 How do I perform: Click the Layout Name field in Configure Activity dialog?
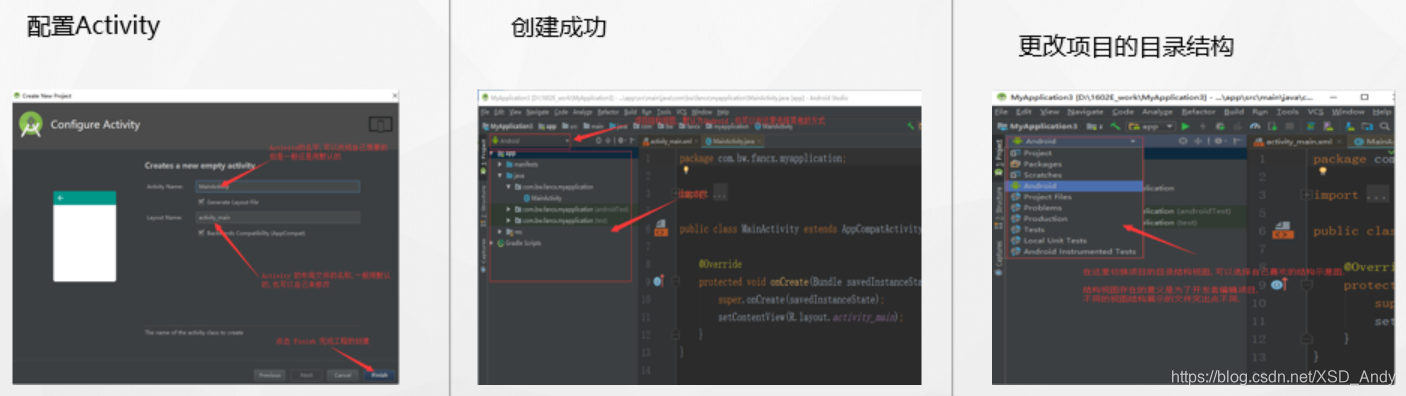point(277,217)
